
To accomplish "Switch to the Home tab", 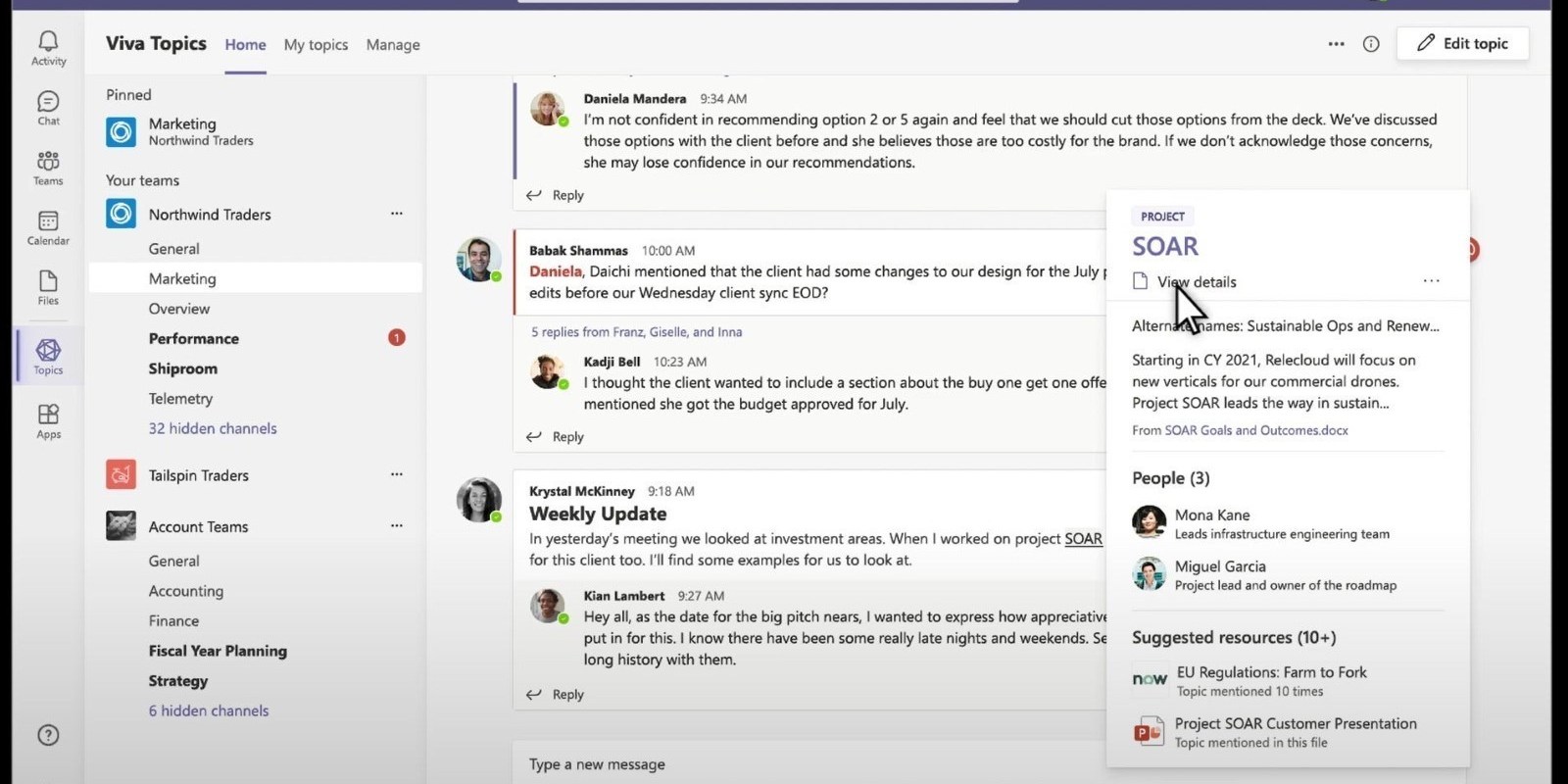I will coord(245,45).
